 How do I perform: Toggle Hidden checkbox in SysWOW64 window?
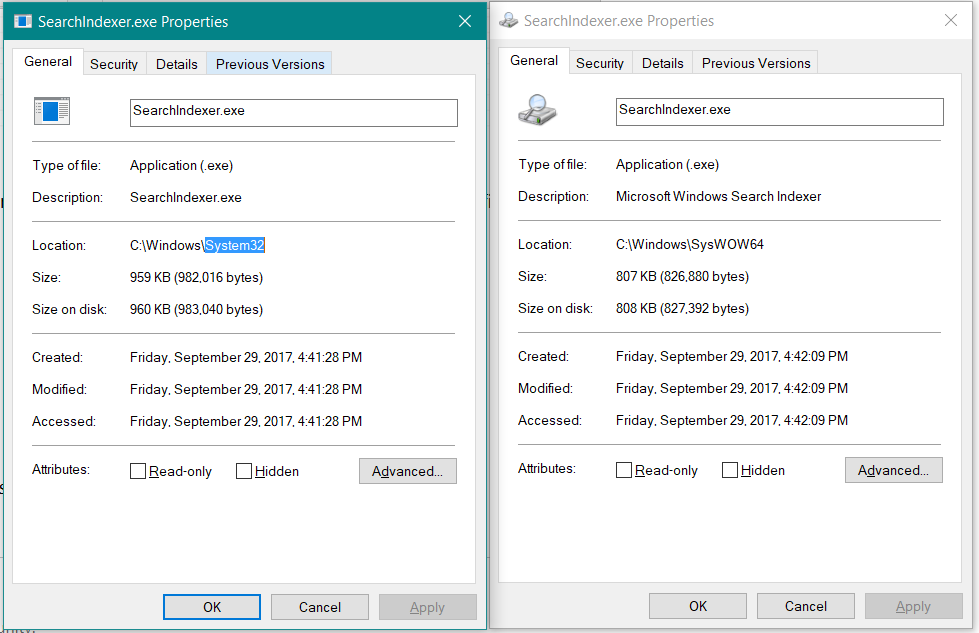(x=730, y=470)
